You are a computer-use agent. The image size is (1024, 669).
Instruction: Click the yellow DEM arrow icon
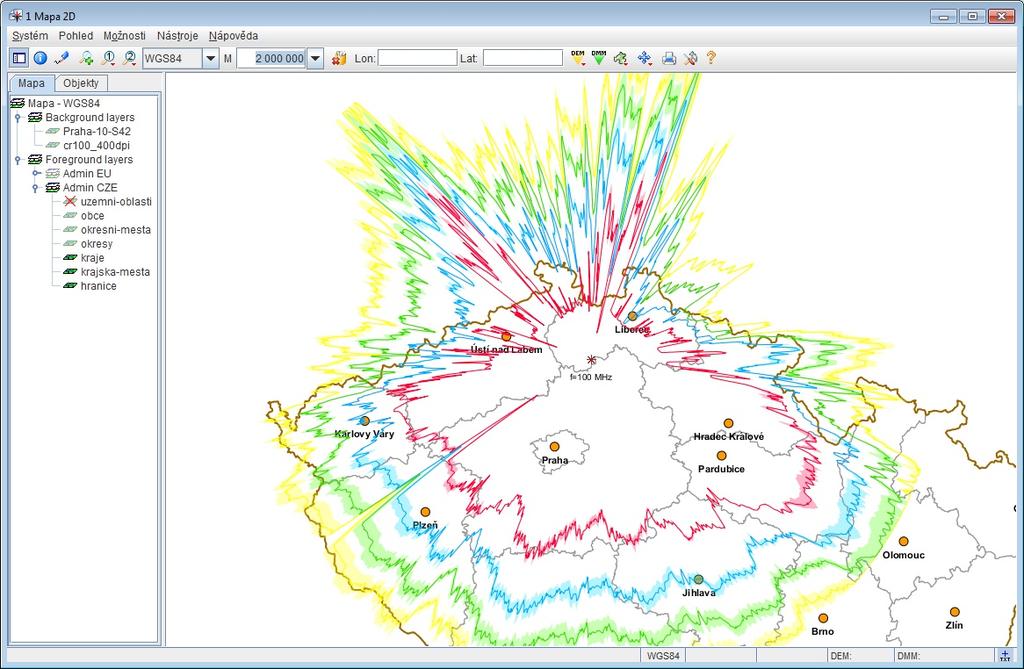578,57
